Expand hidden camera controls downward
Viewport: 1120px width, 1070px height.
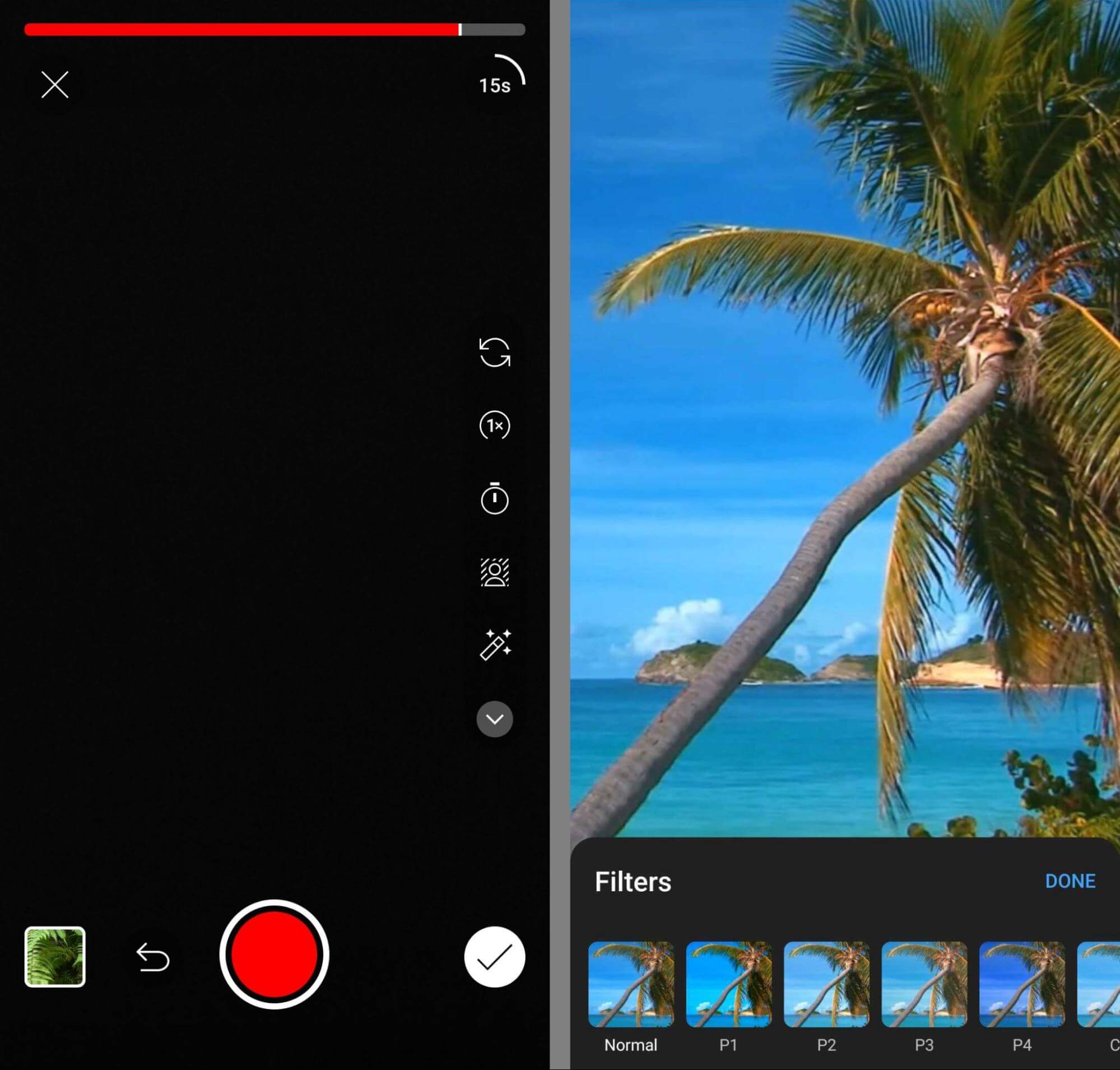(x=494, y=718)
